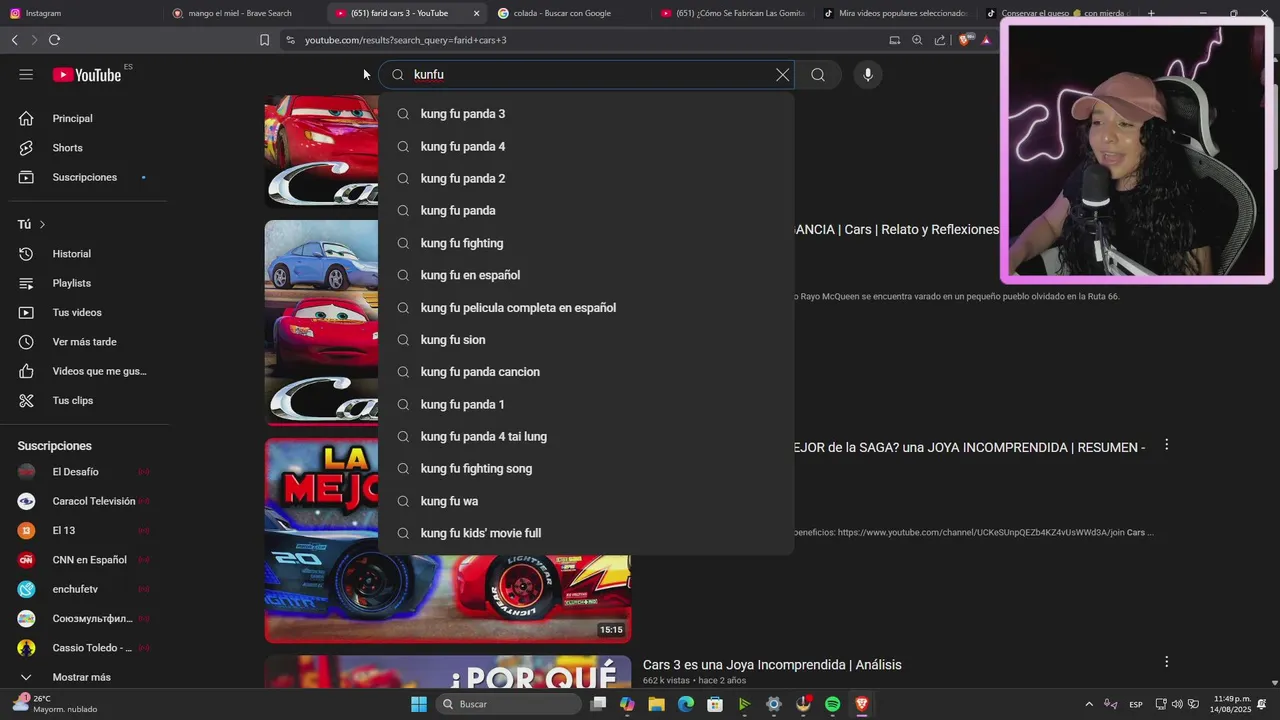
Task: Close the farid cars 3 YouTube tab
Action: [x=476, y=13]
